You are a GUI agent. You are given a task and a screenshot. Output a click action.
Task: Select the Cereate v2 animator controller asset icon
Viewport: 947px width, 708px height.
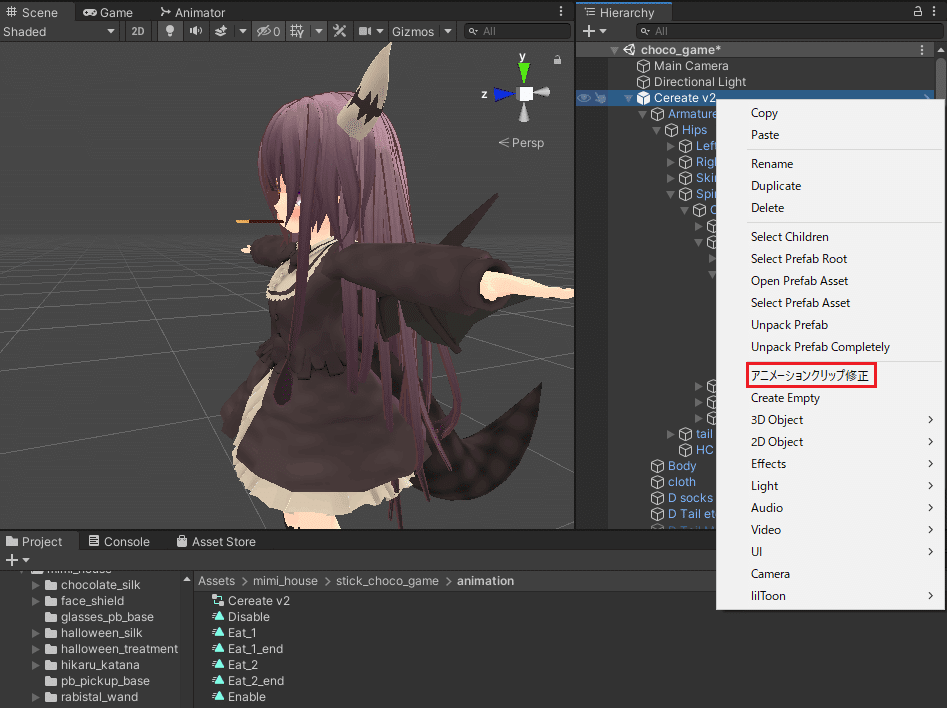coord(218,600)
